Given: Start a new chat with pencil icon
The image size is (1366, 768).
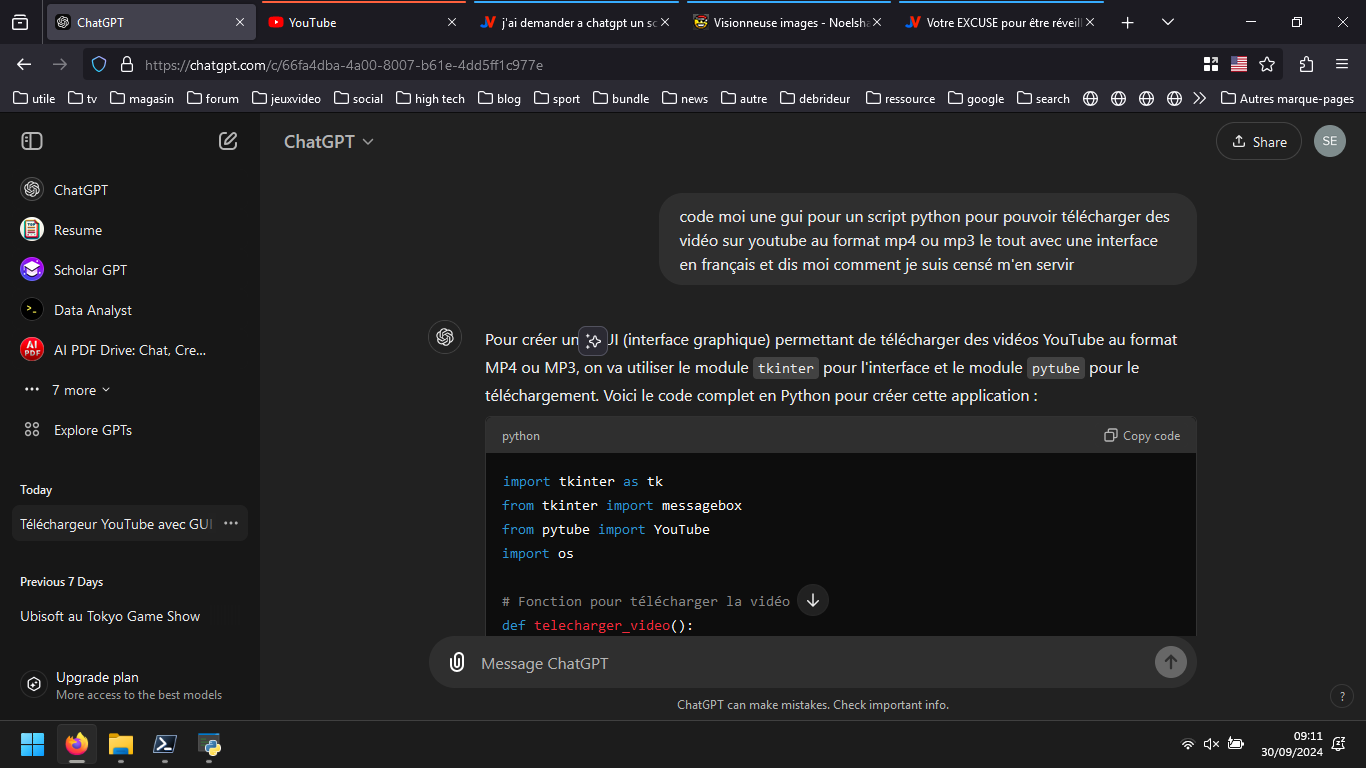Looking at the screenshot, I should pyautogui.click(x=228, y=141).
